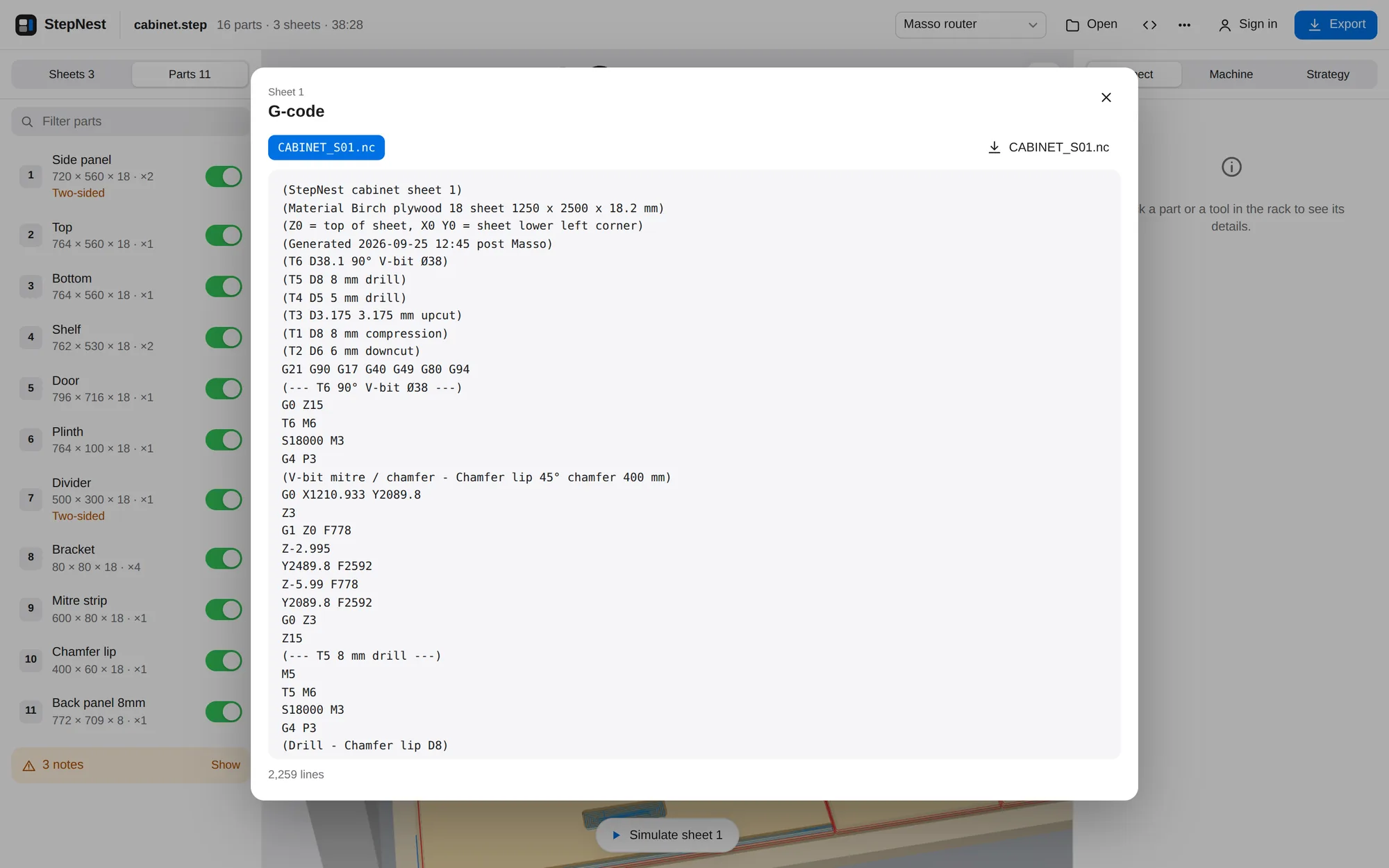Click the Export button
Viewport: 1389px width, 868px height.
[1336, 24]
